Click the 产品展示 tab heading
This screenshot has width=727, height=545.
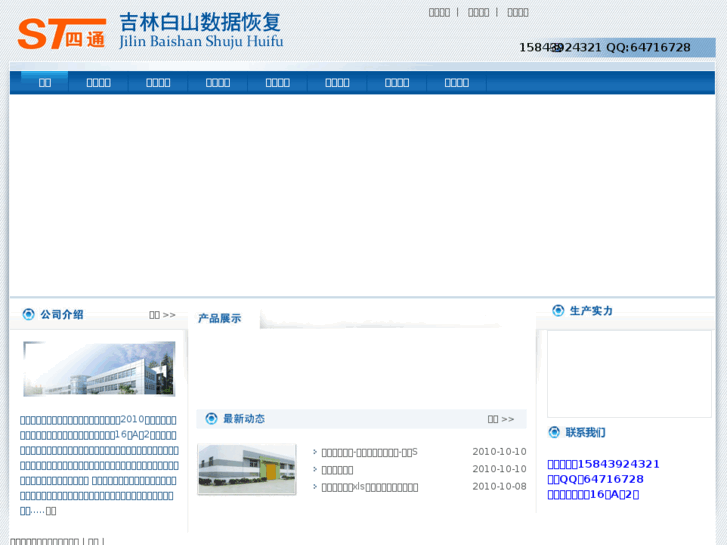click(x=219, y=319)
